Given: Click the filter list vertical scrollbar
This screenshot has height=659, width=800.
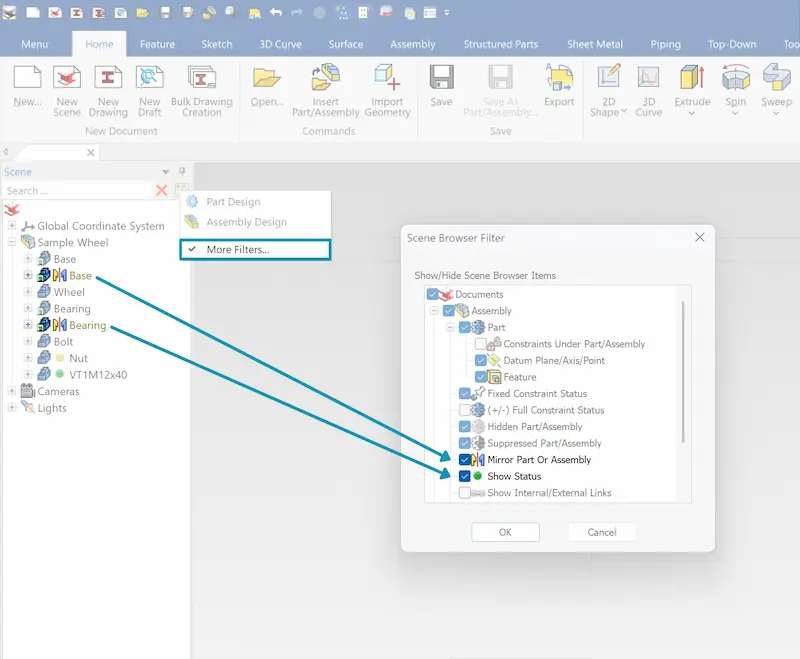Looking at the screenshot, I should (683, 372).
